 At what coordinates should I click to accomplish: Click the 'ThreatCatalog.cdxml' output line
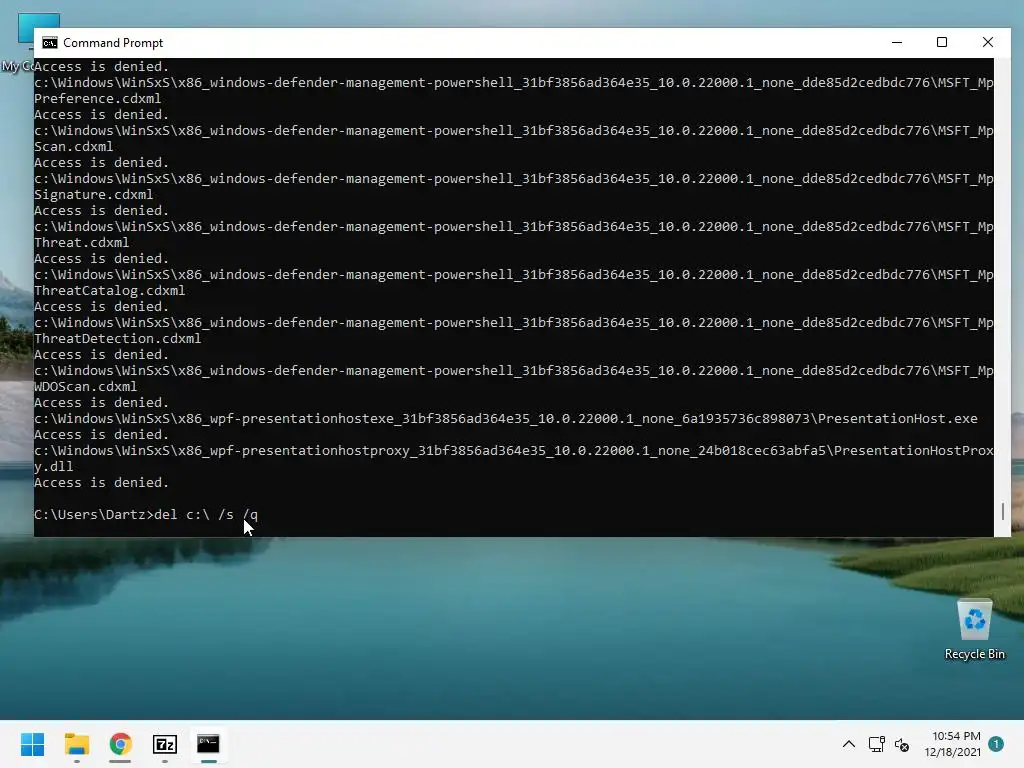(109, 291)
